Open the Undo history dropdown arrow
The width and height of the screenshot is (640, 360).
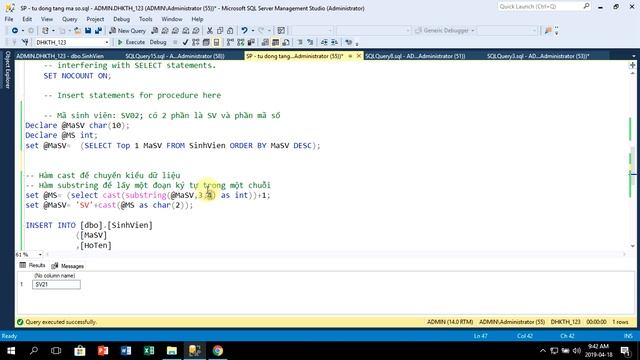coord(253,31)
